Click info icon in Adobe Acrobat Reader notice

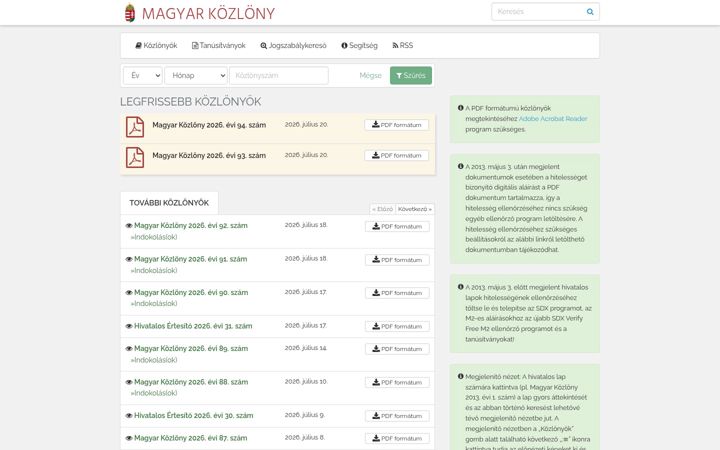[x=461, y=108]
